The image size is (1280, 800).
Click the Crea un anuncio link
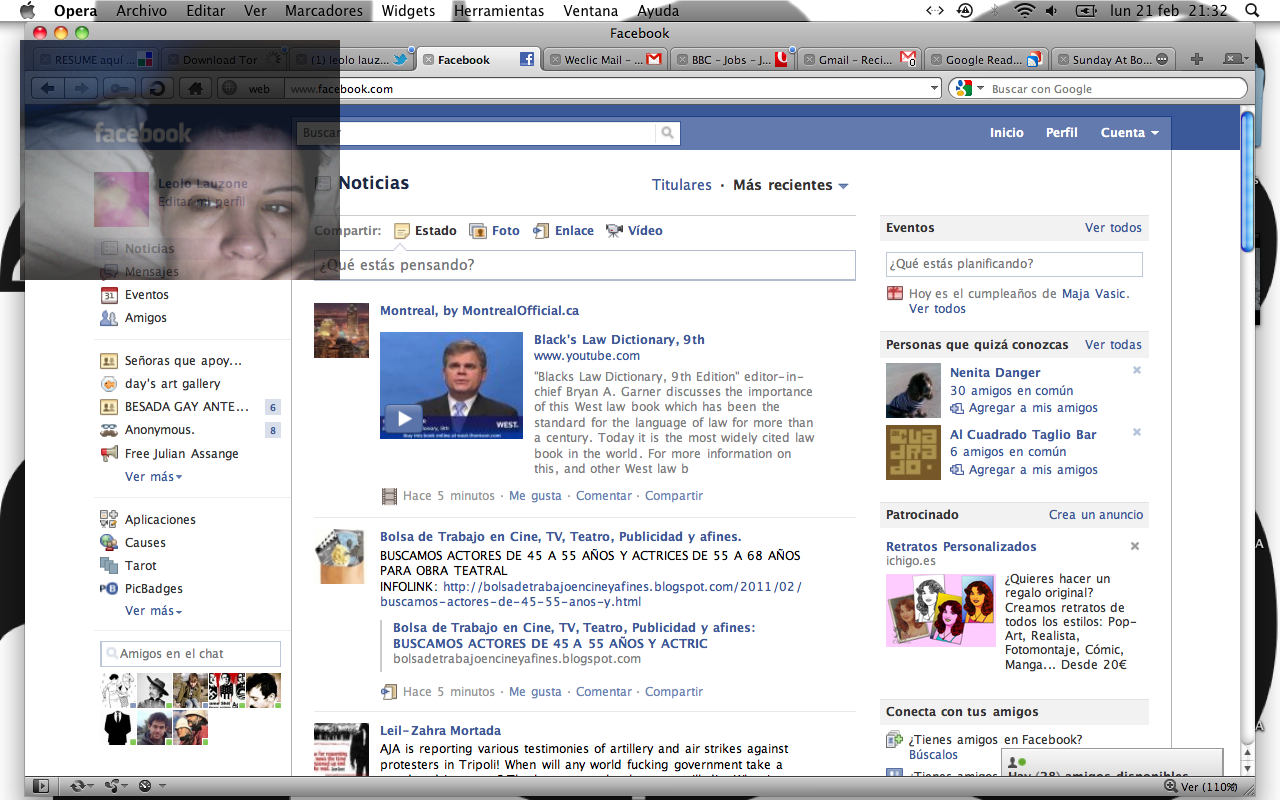tap(1095, 515)
